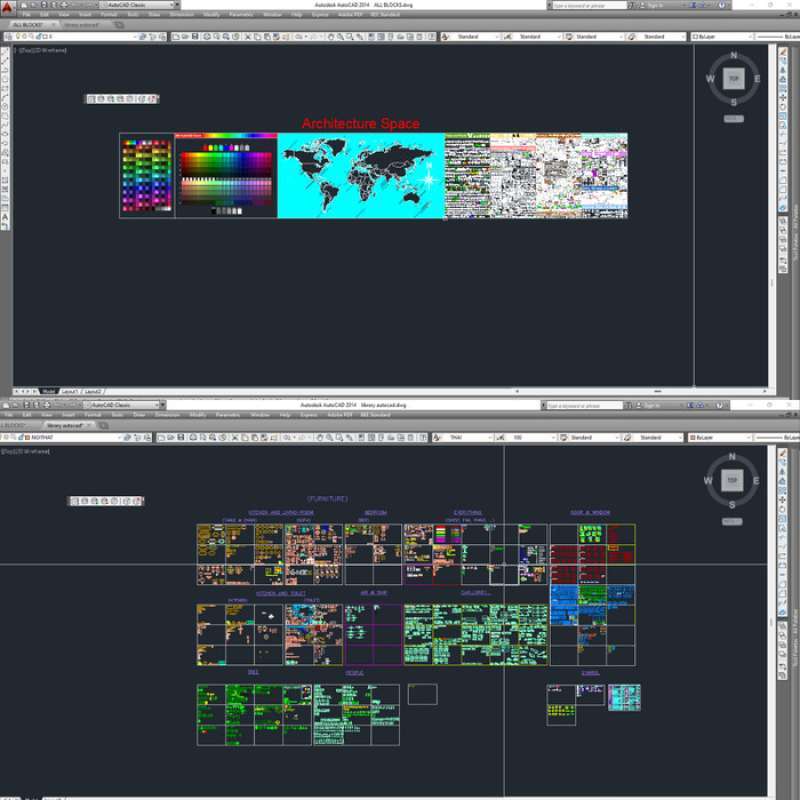
Task: Open the Layer Properties Manager icon
Action: pos(7,39)
